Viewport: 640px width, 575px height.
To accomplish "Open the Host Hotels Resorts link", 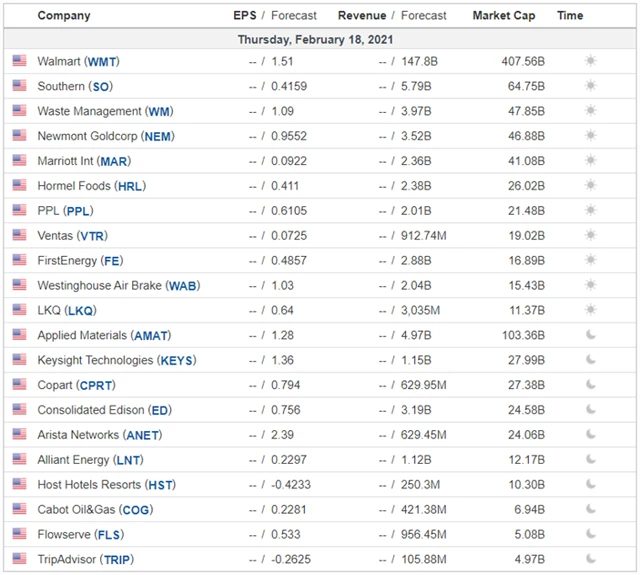I will point(89,484).
